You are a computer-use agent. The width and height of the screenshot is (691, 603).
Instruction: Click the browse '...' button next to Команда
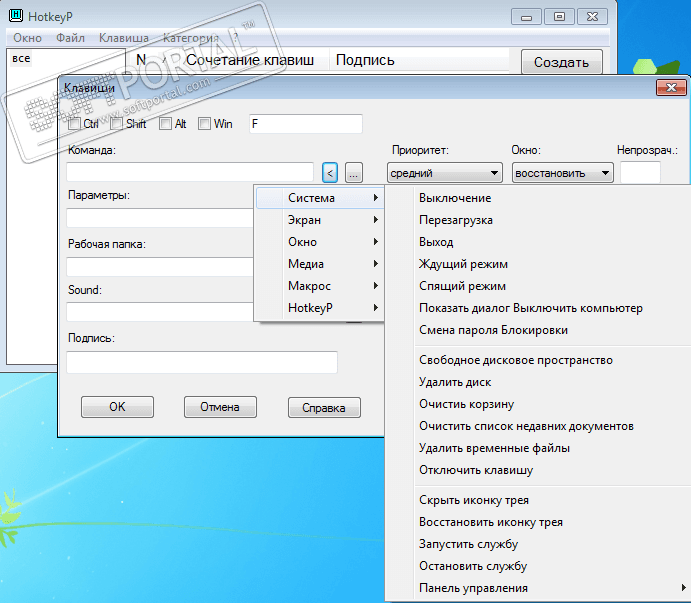click(353, 173)
